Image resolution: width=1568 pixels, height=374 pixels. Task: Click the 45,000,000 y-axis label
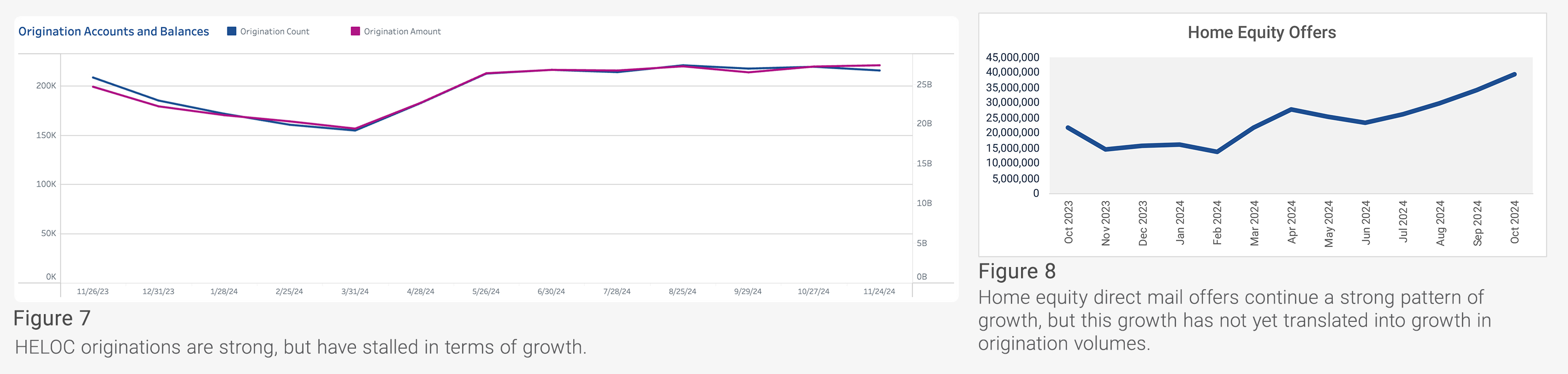1012,57
